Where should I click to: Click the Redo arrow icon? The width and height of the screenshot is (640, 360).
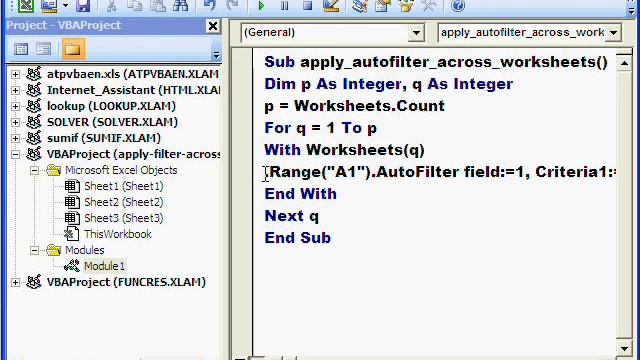(x=232, y=6)
